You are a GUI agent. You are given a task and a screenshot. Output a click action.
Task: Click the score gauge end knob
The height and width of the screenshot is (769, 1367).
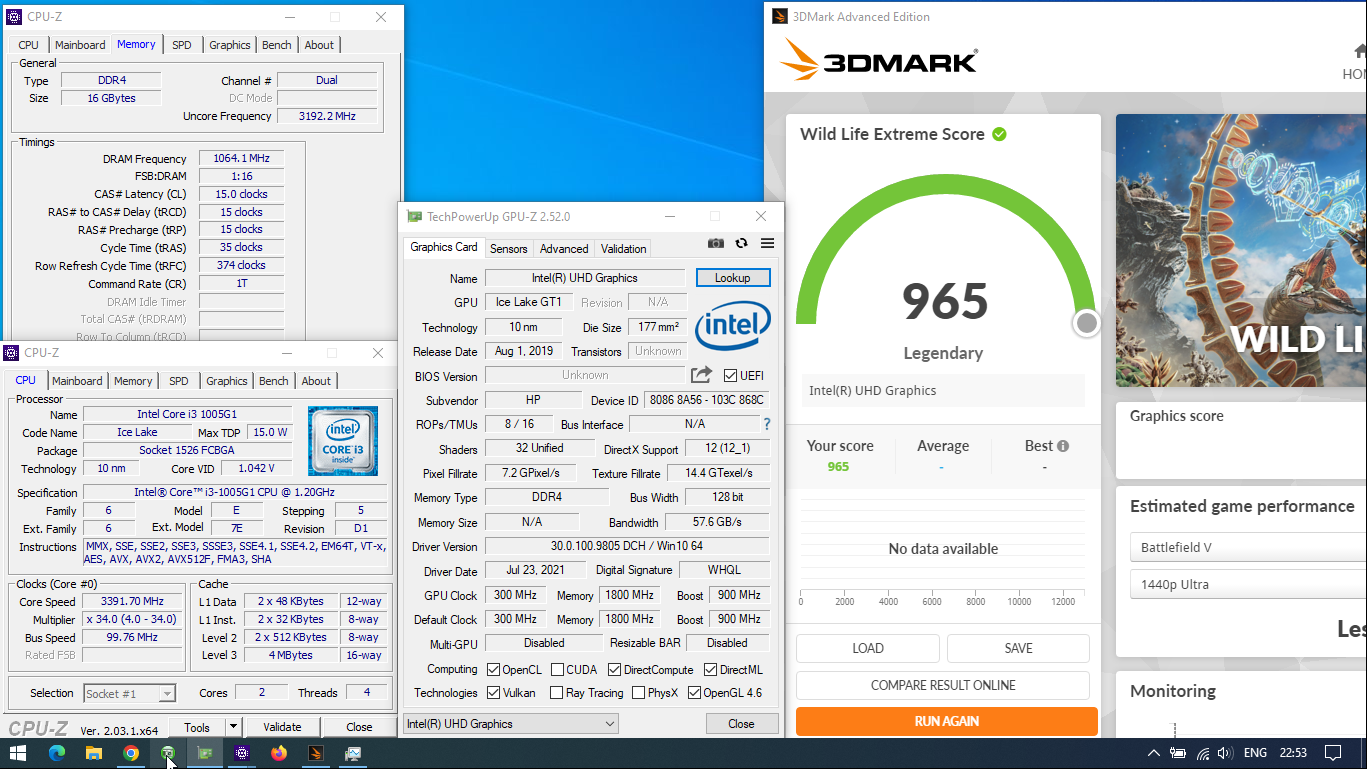click(x=1086, y=323)
